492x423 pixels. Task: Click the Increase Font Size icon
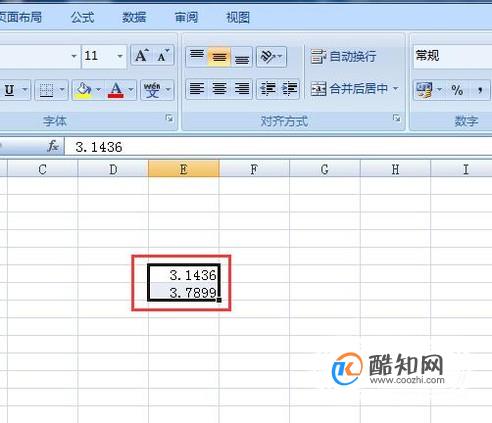coord(142,56)
